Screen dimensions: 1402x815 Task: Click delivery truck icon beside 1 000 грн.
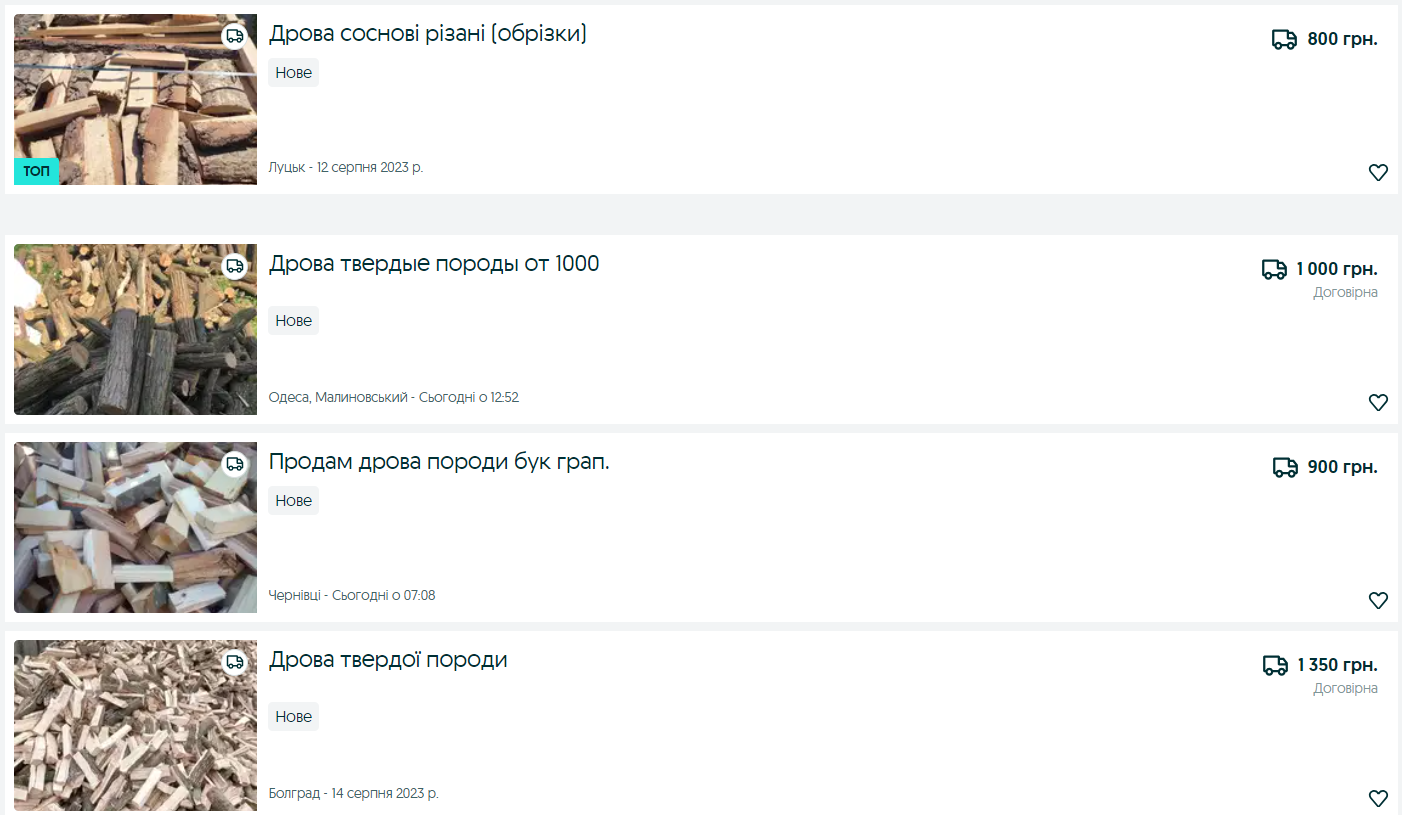(1274, 269)
